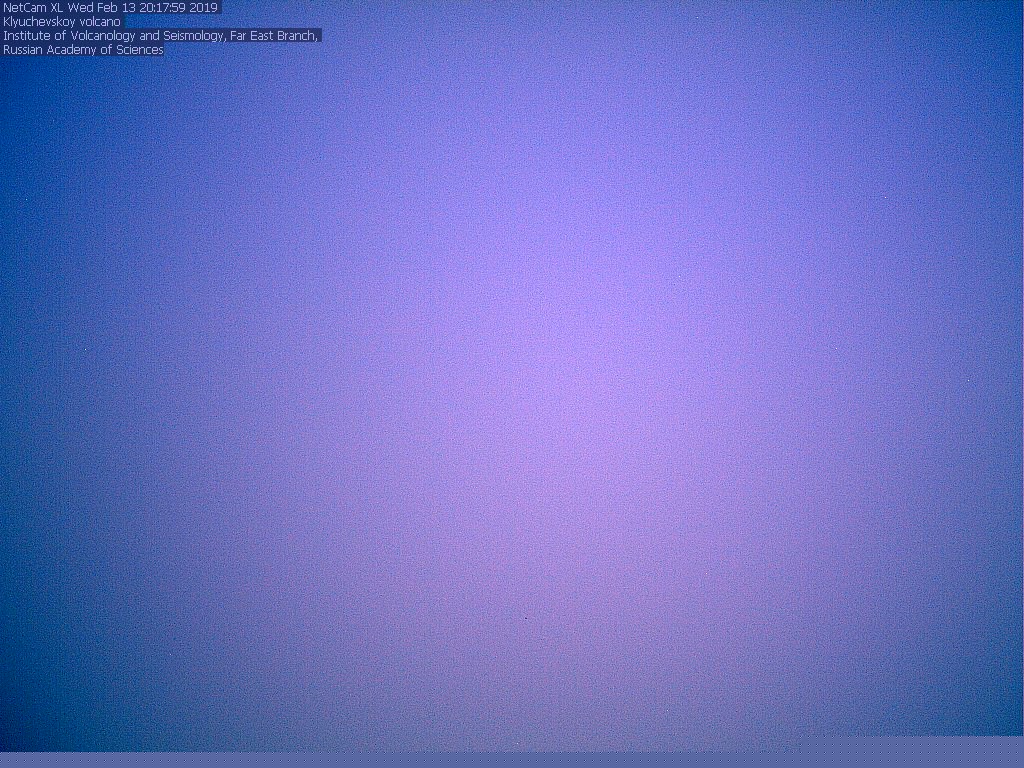Click the 'Russian Academy of Sciences' text line

click(x=83, y=50)
